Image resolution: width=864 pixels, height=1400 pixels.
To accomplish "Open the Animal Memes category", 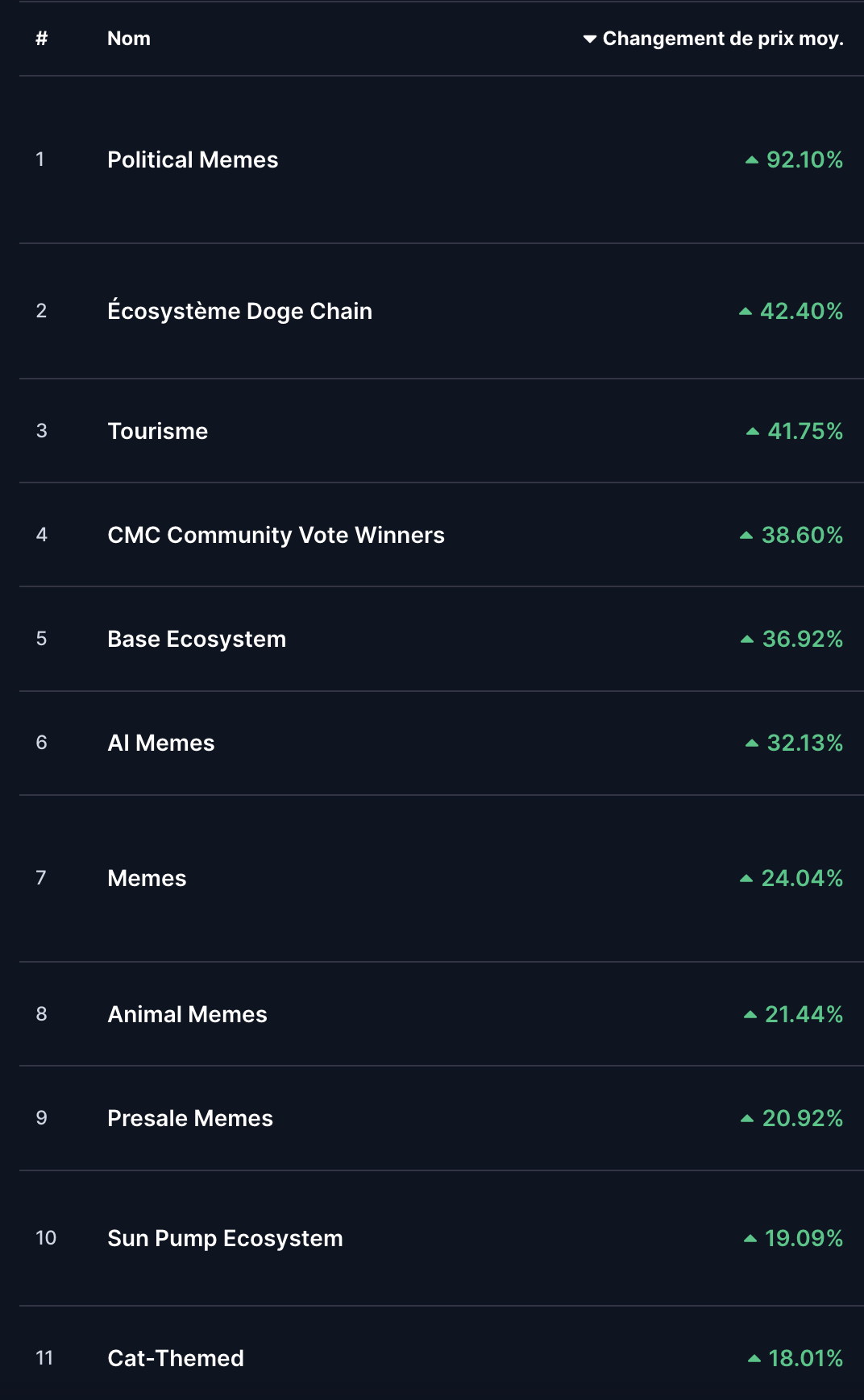I will pyautogui.click(x=187, y=1014).
